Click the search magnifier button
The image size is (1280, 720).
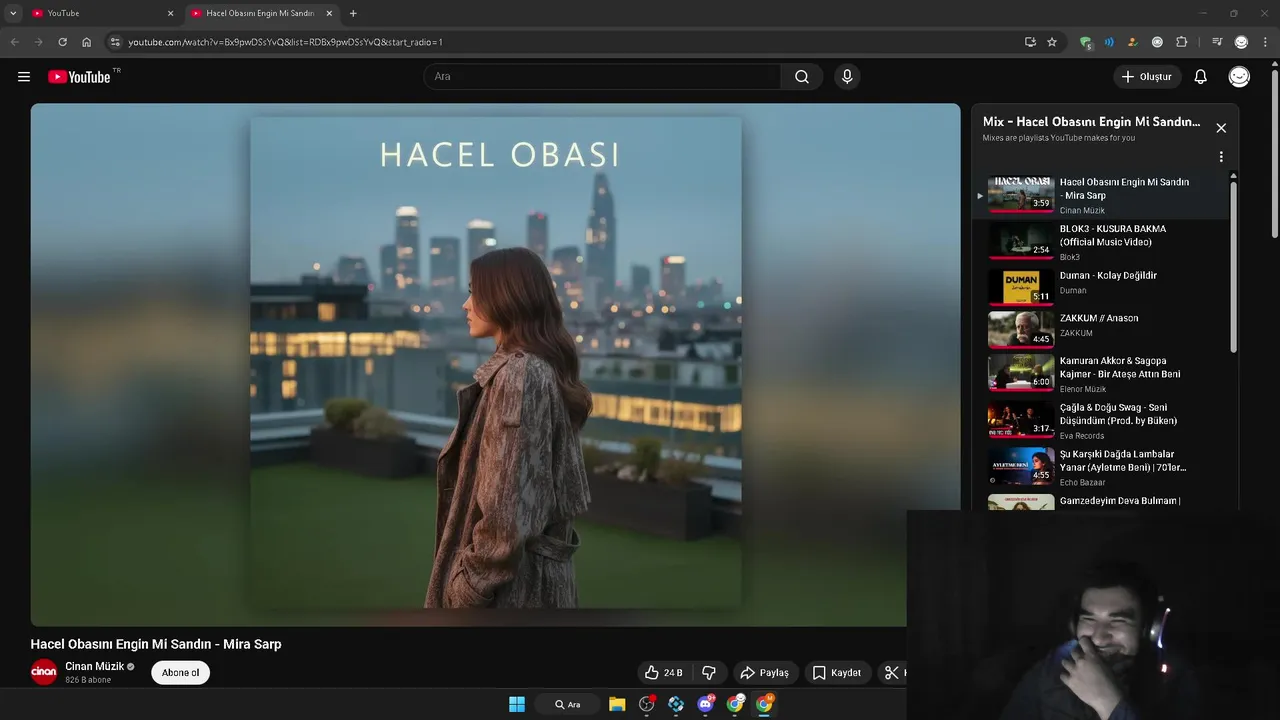802,77
